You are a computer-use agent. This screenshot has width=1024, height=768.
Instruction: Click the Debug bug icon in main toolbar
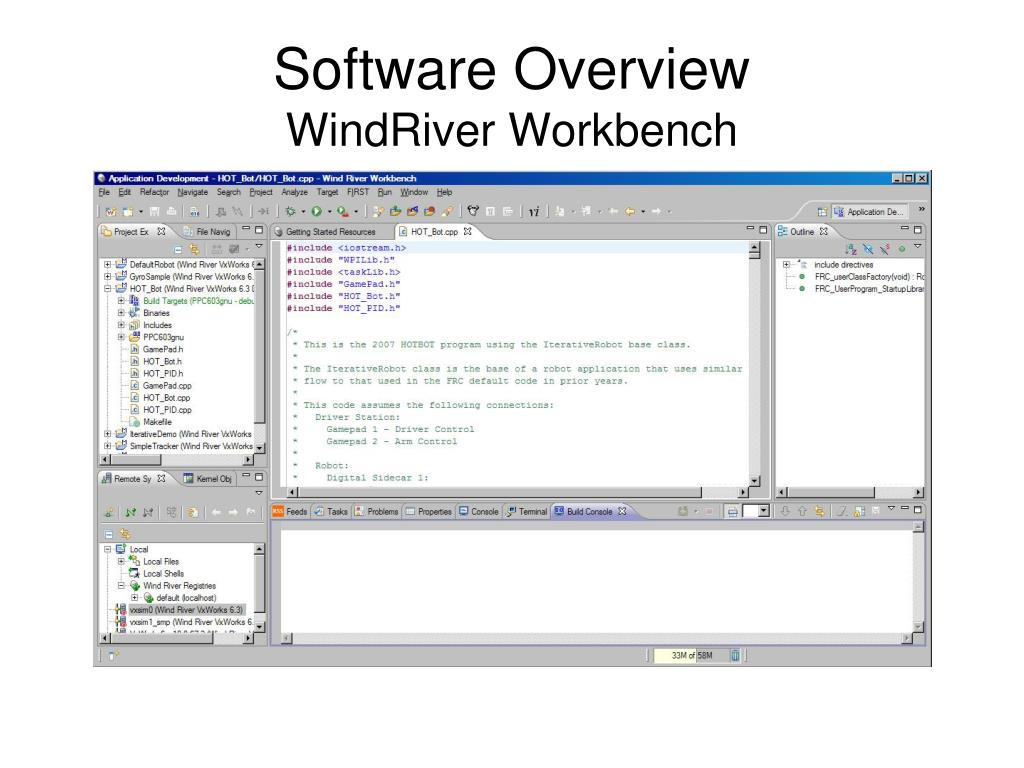tap(291, 212)
